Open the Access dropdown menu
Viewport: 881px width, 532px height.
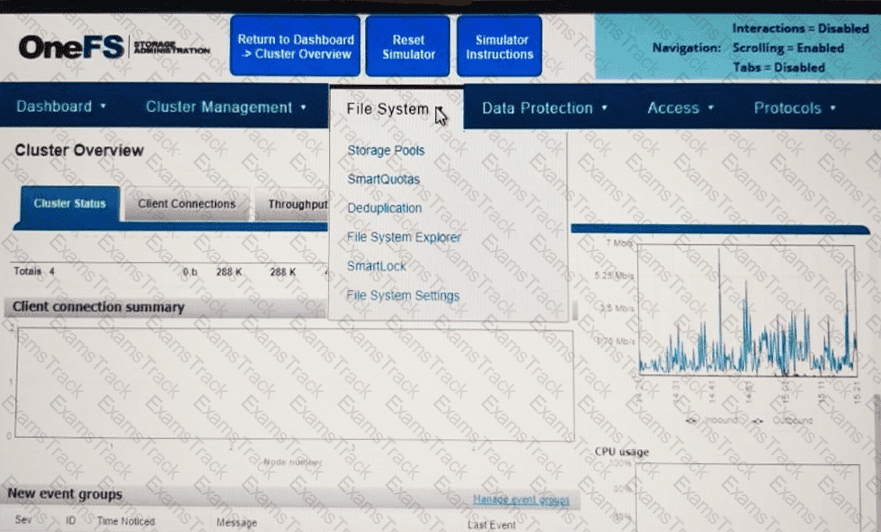click(x=680, y=108)
